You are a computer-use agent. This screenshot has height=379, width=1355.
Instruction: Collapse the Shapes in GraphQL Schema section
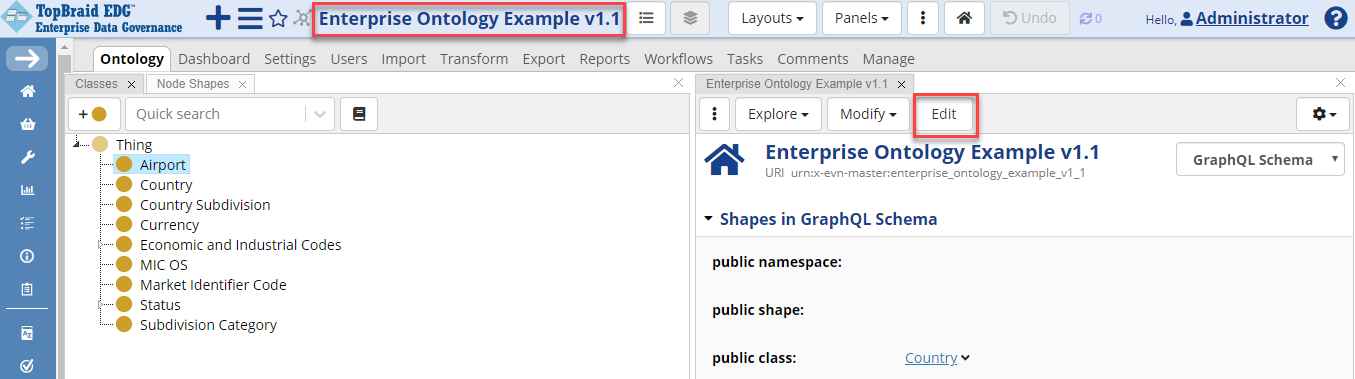pos(709,218)
